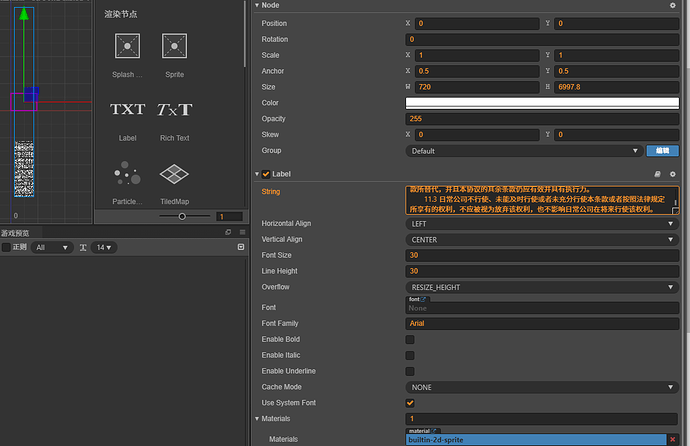Click the Scale Y field
The image size is (690, 446).
616,55
